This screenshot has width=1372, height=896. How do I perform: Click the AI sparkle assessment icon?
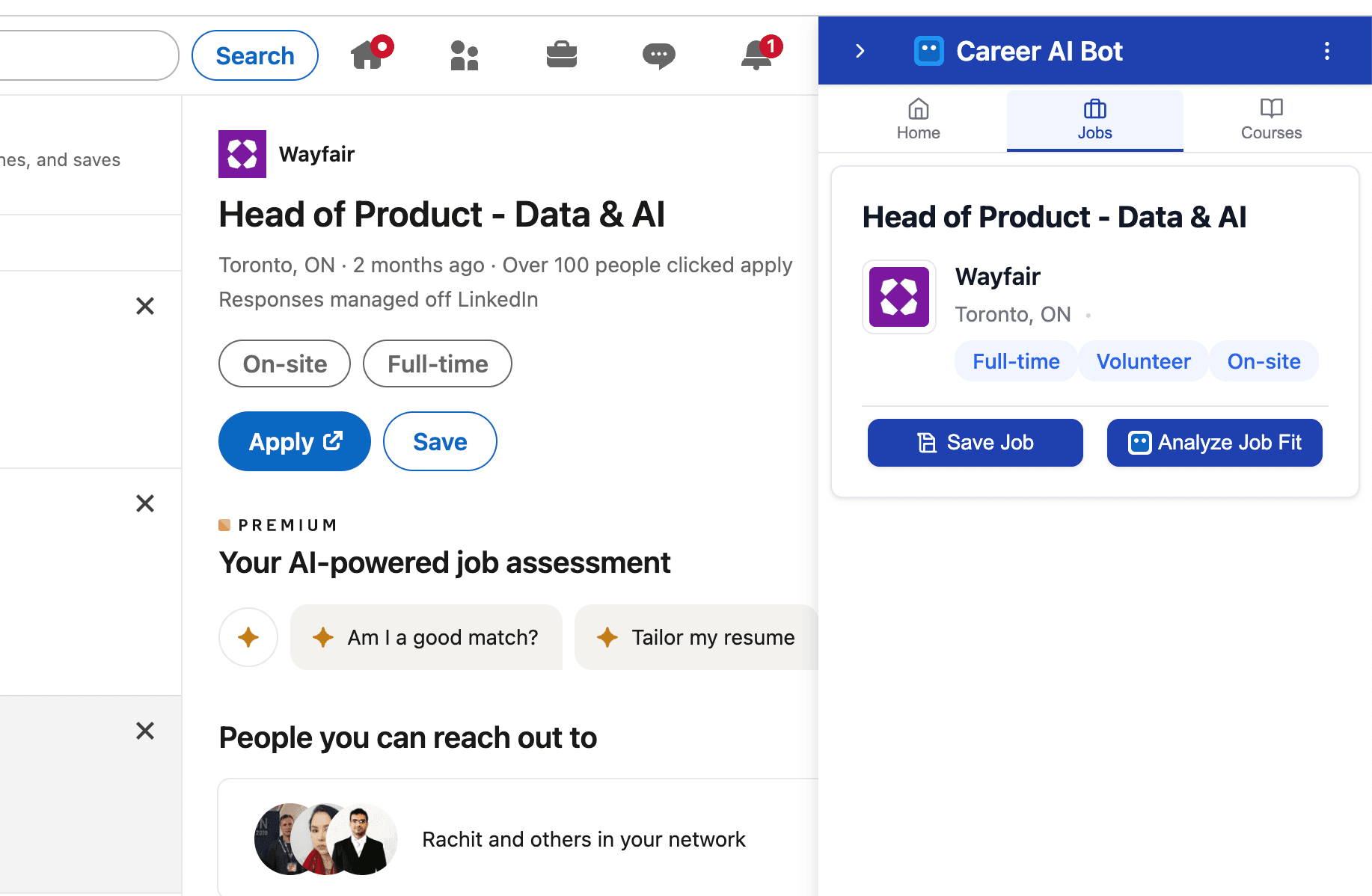pyautogui.click(x=248, y=637)
